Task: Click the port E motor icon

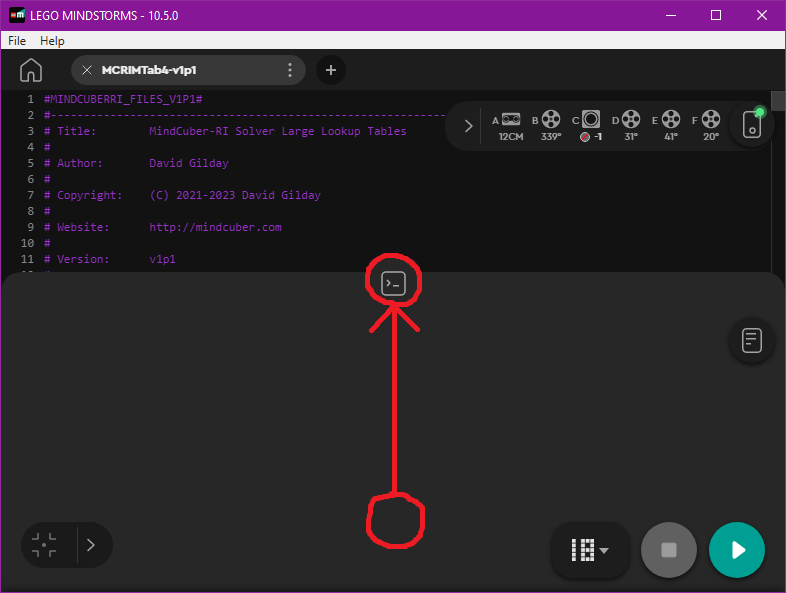Action: click(670, 119)
